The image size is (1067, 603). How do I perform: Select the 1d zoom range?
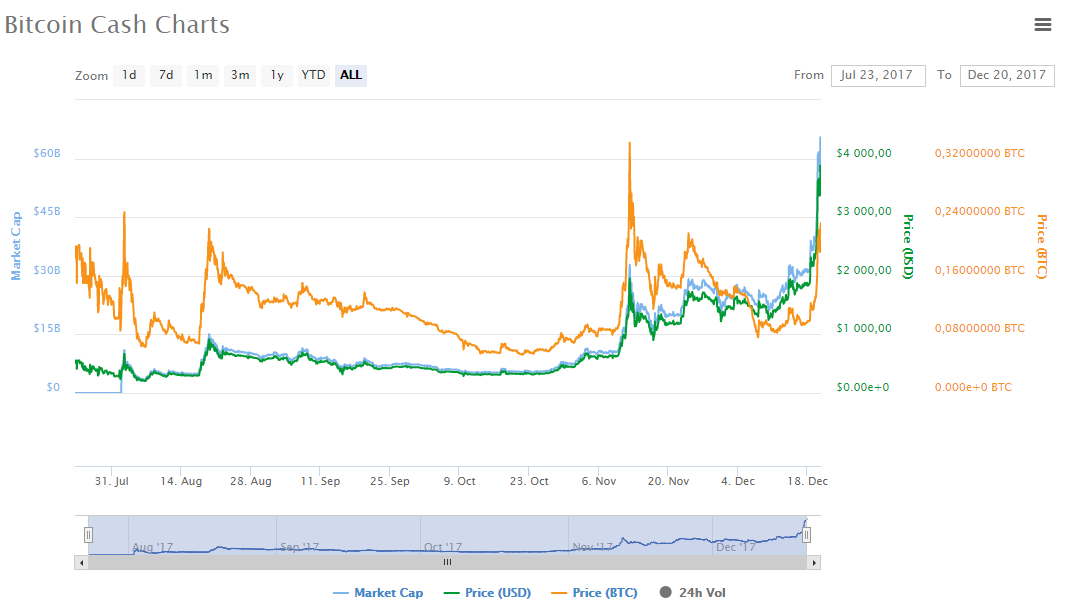point(129,75)
